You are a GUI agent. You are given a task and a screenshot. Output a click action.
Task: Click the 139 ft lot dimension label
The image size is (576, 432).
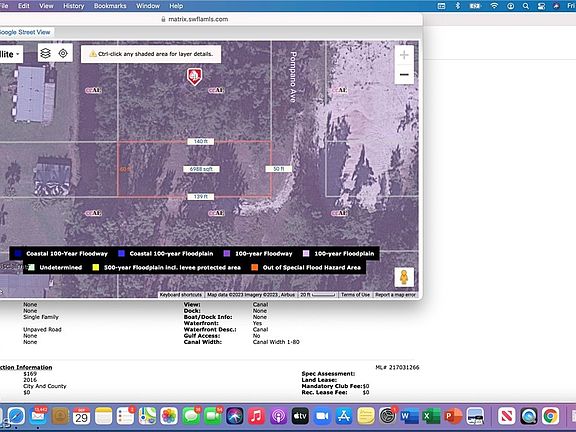pos(201,197)
